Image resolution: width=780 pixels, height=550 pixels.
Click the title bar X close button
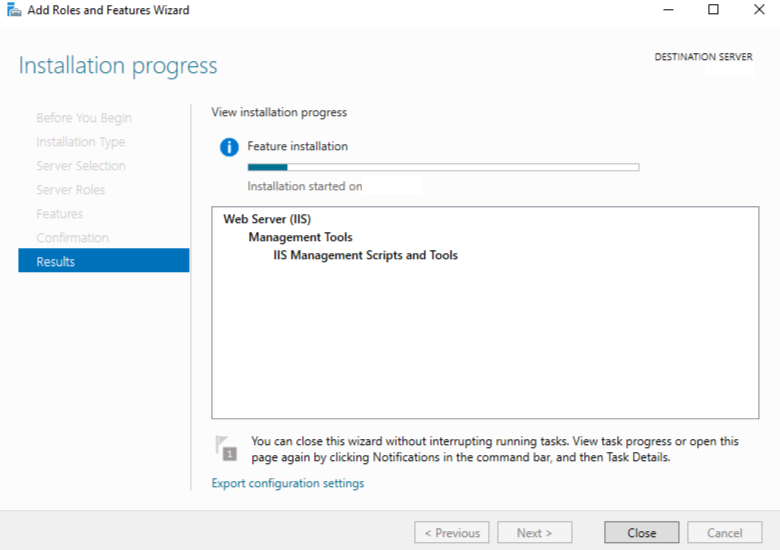pyautogui.click(x=759, y=9)
